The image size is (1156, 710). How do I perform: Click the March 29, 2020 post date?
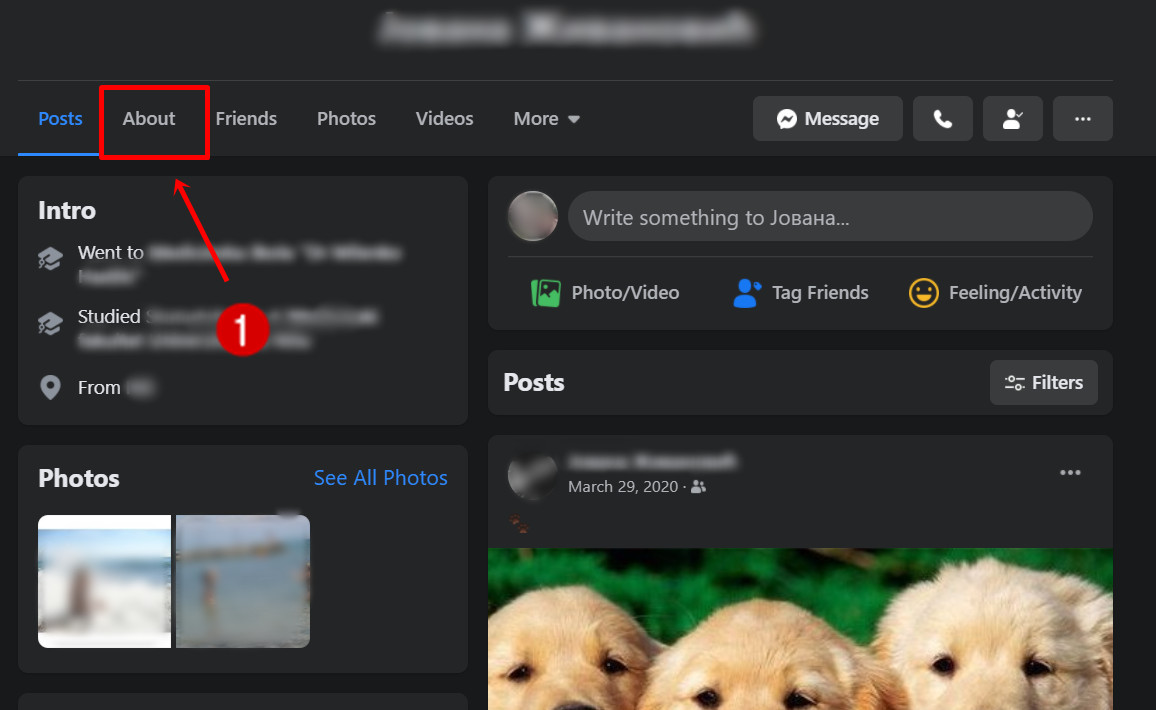click(x=623, y=487)
